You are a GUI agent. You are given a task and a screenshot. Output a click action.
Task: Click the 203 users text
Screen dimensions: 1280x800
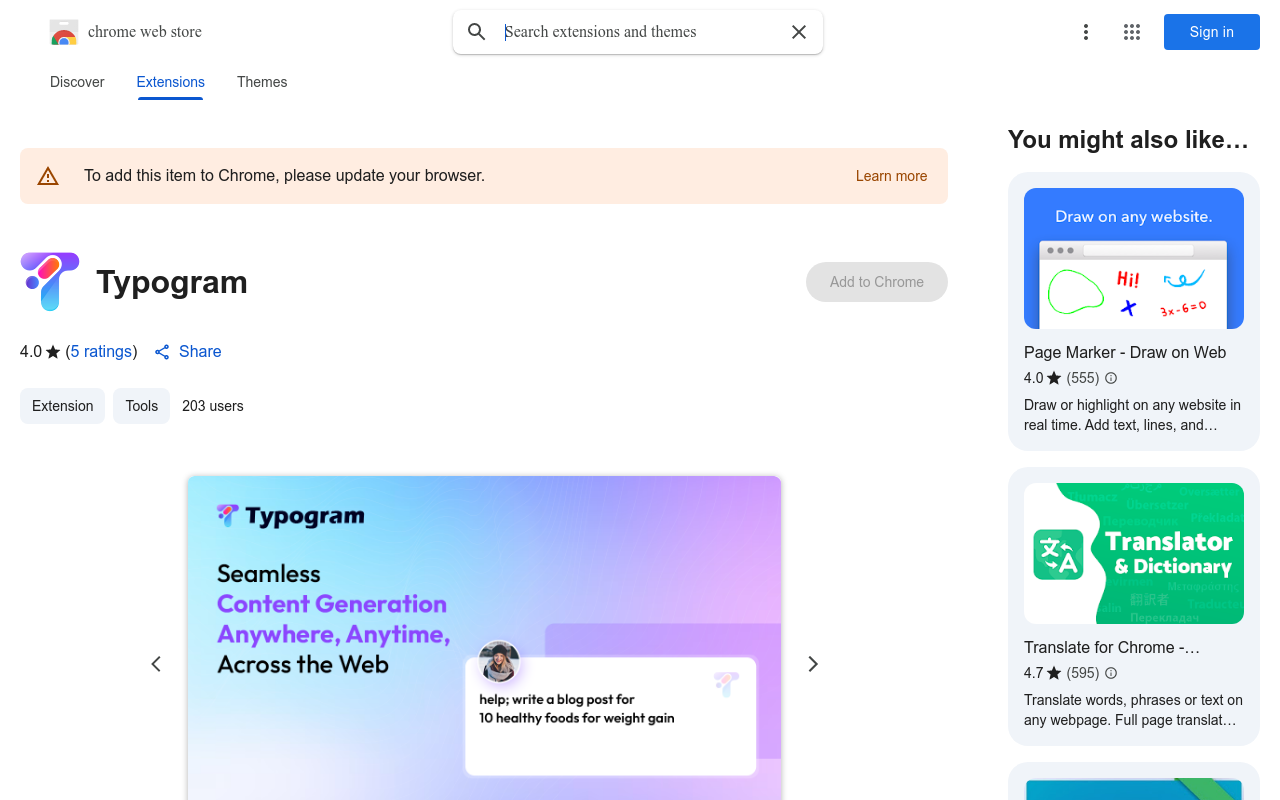pyautogui.click(x=213, y=406)
